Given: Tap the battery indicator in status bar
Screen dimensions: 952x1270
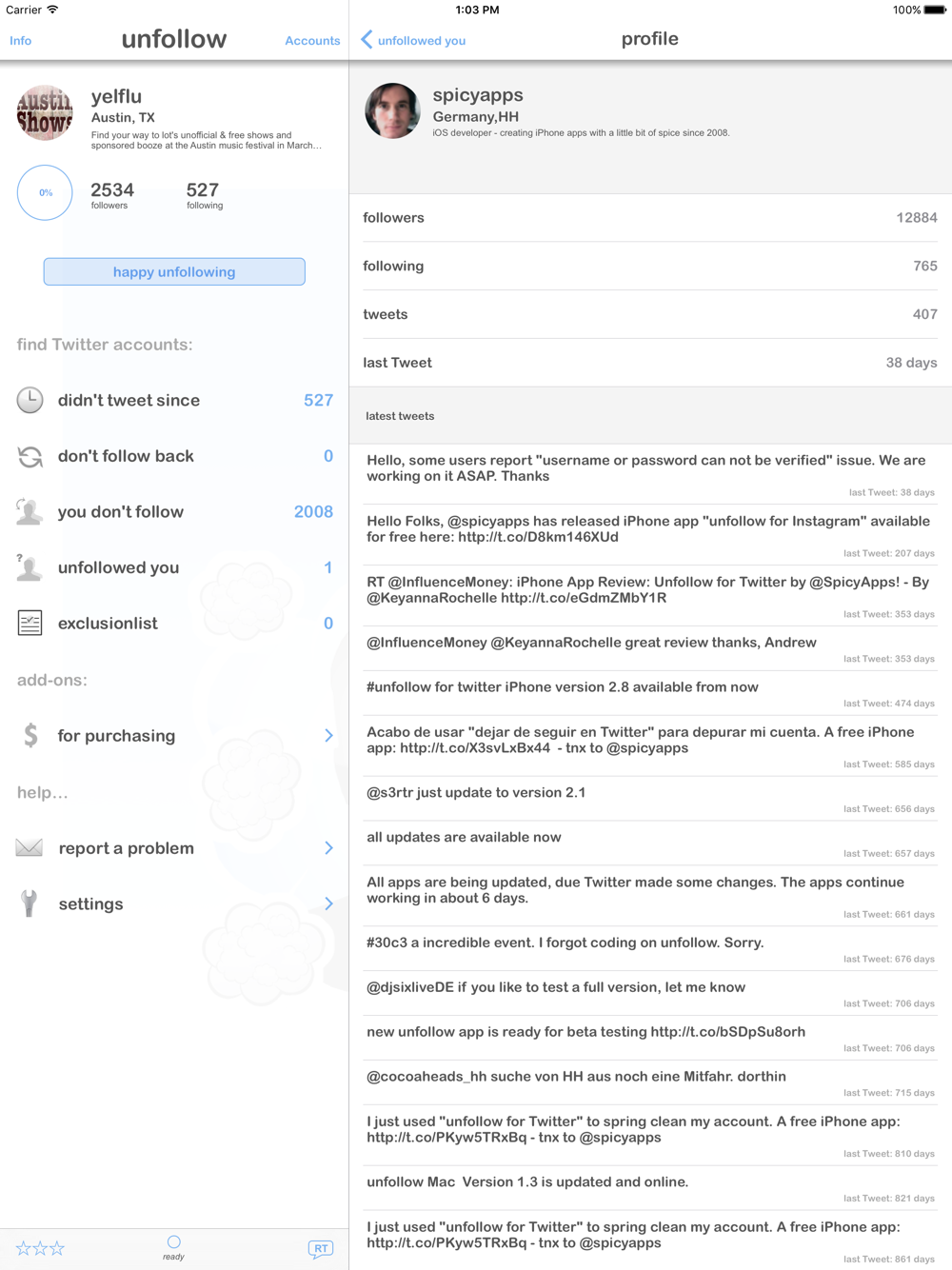Looking at the screenshot, I should tap(935, 10).
